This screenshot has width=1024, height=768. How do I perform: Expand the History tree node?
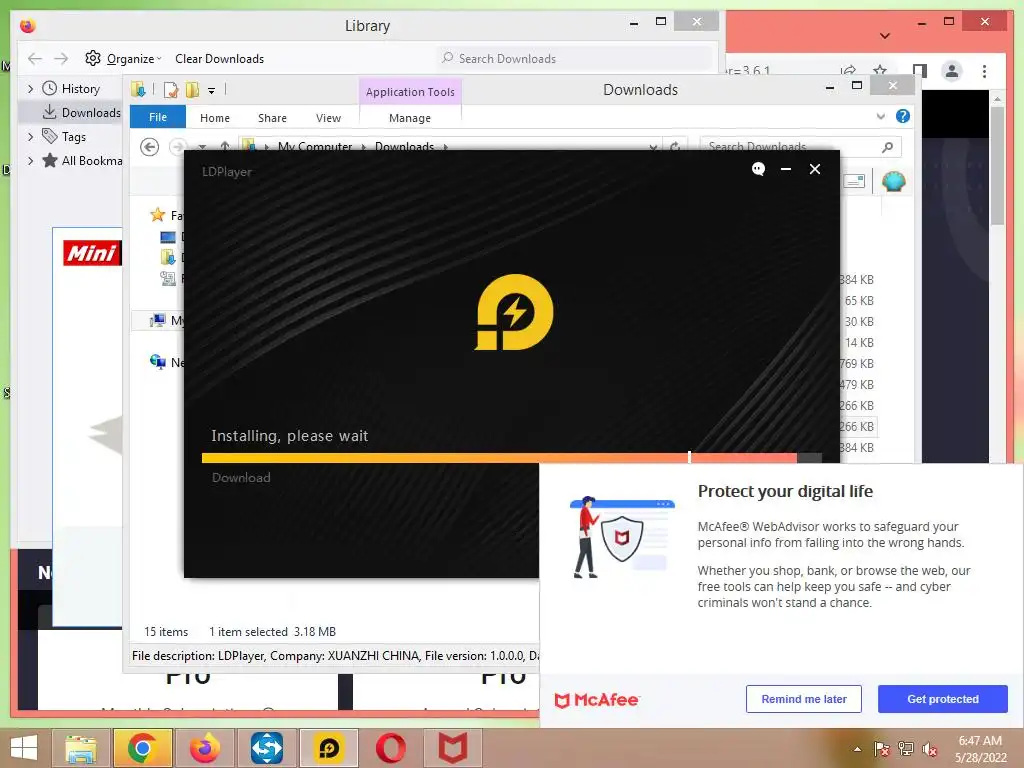click(30, 88)
